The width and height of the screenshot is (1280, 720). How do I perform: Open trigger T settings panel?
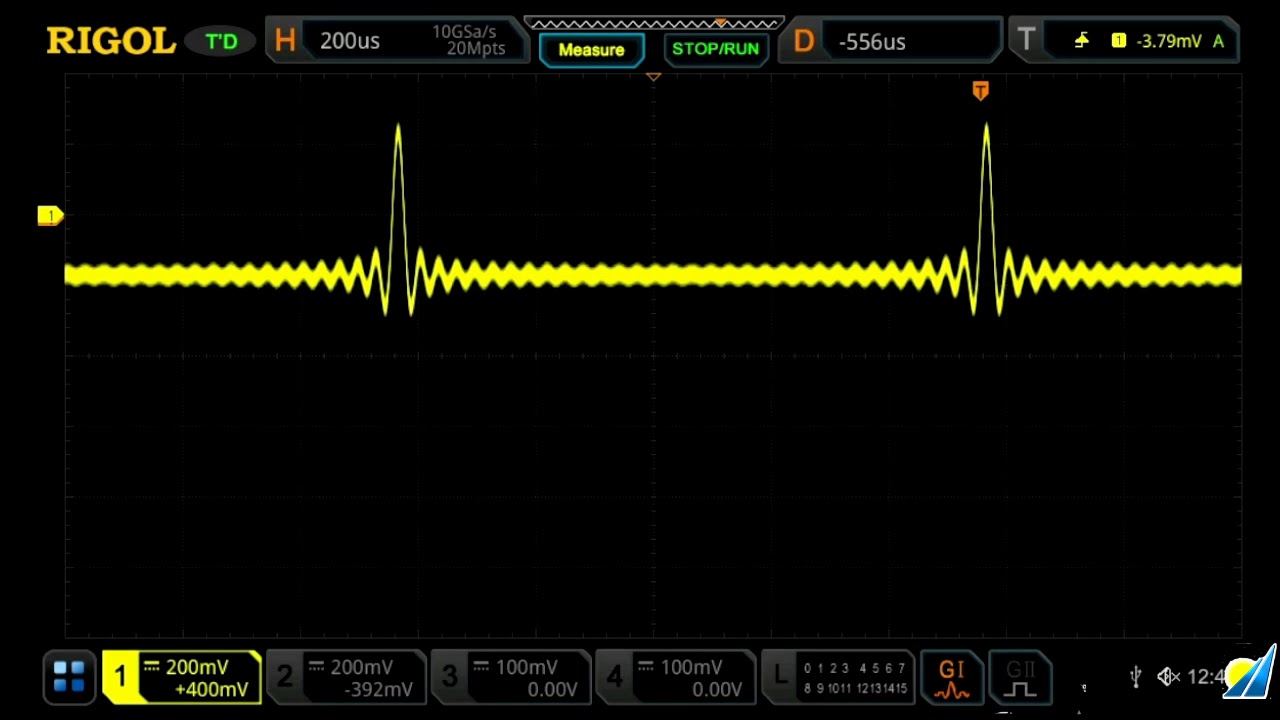[x=1123, y=41]
